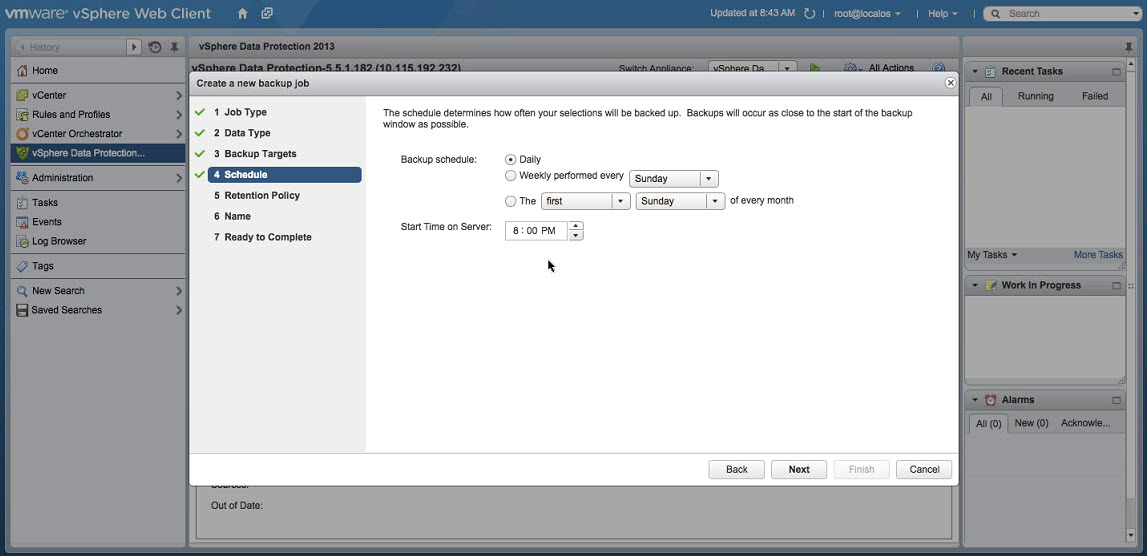Close the Create a new backup job dialog
The height and width of the screenshot is (556, 1147).
[x=950, y=83]
